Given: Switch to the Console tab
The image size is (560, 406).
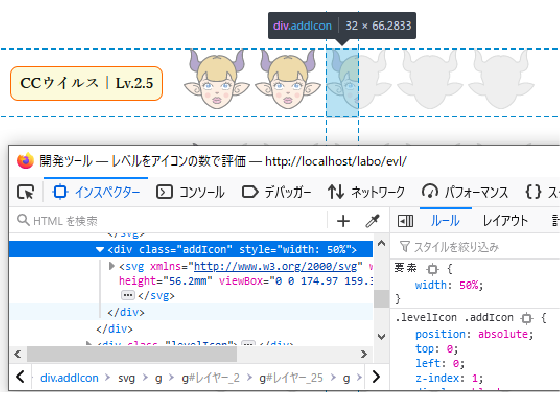Looking at the screenshot, I should [x=190, y=192].
